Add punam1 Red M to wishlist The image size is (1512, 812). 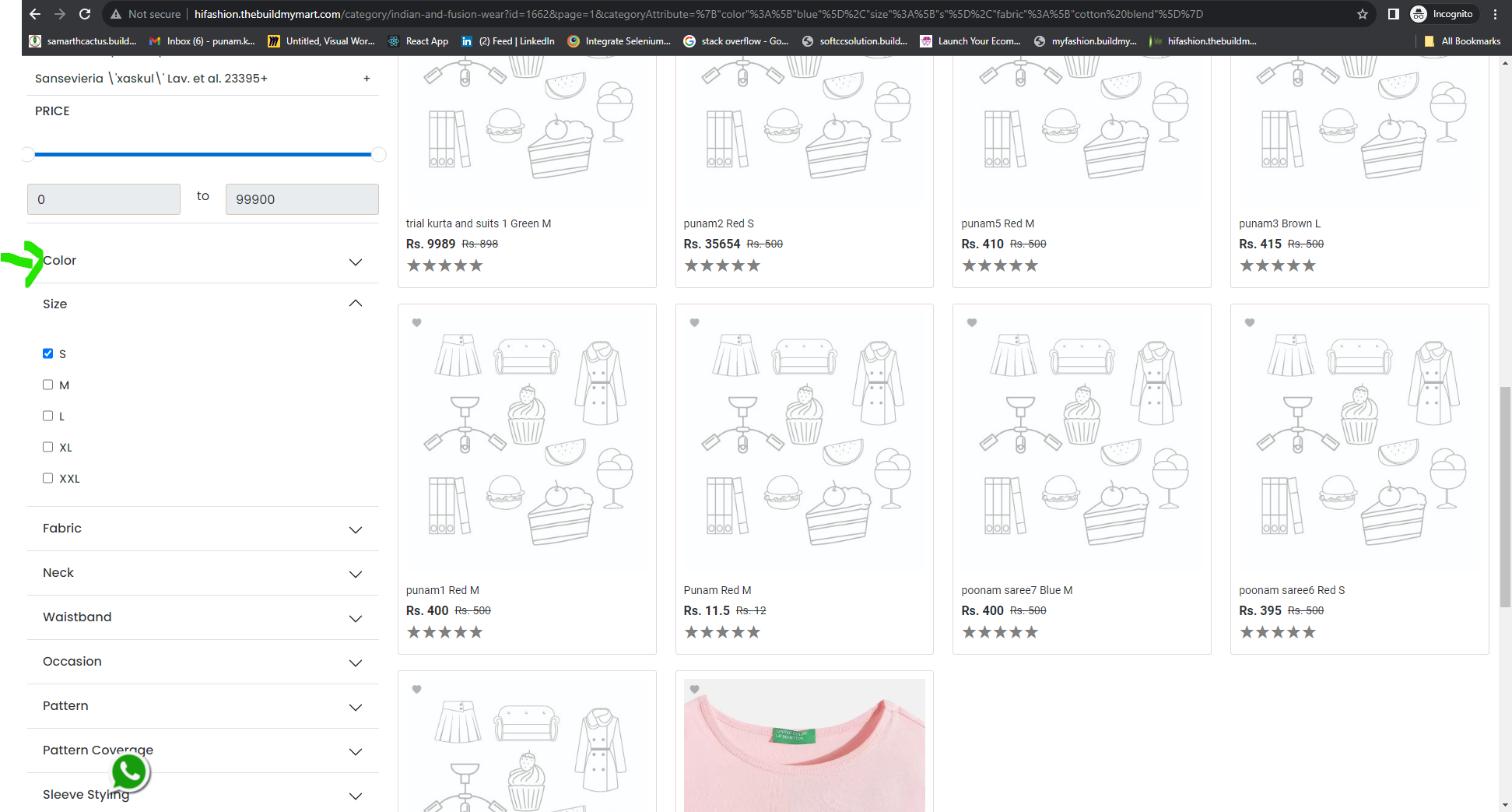[x=417, y=322]
